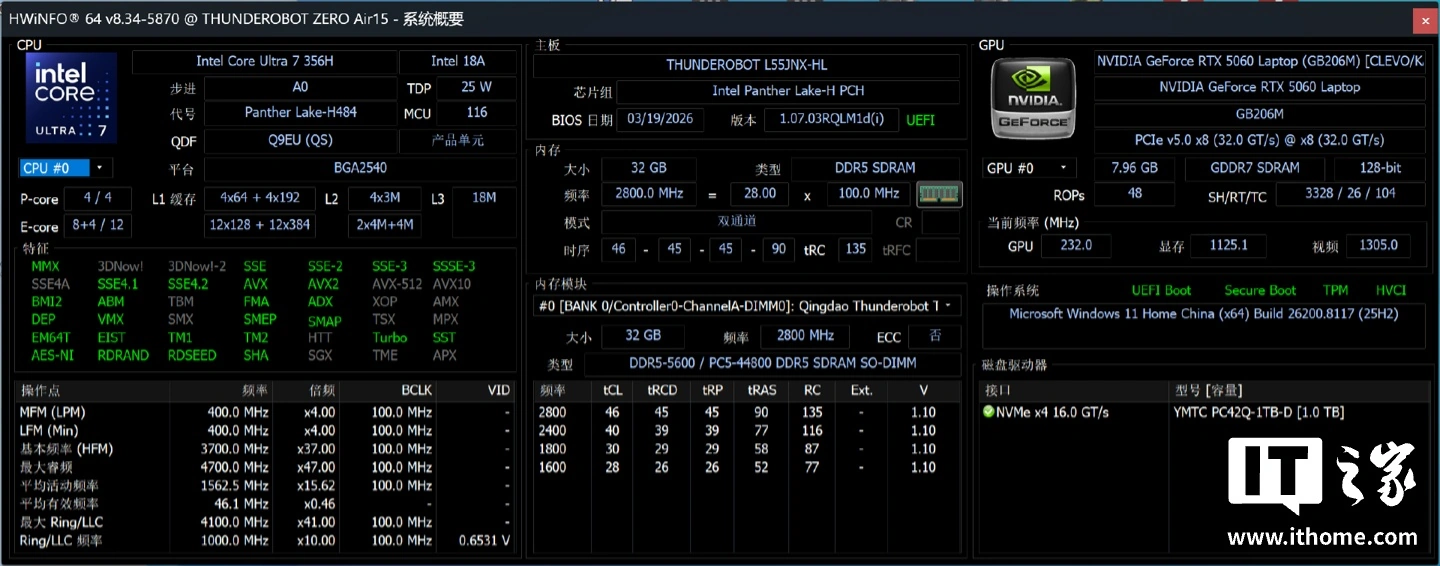Click green NVMe status check icon
Viewport: 1440px width, 566px height.
point(988,412)
